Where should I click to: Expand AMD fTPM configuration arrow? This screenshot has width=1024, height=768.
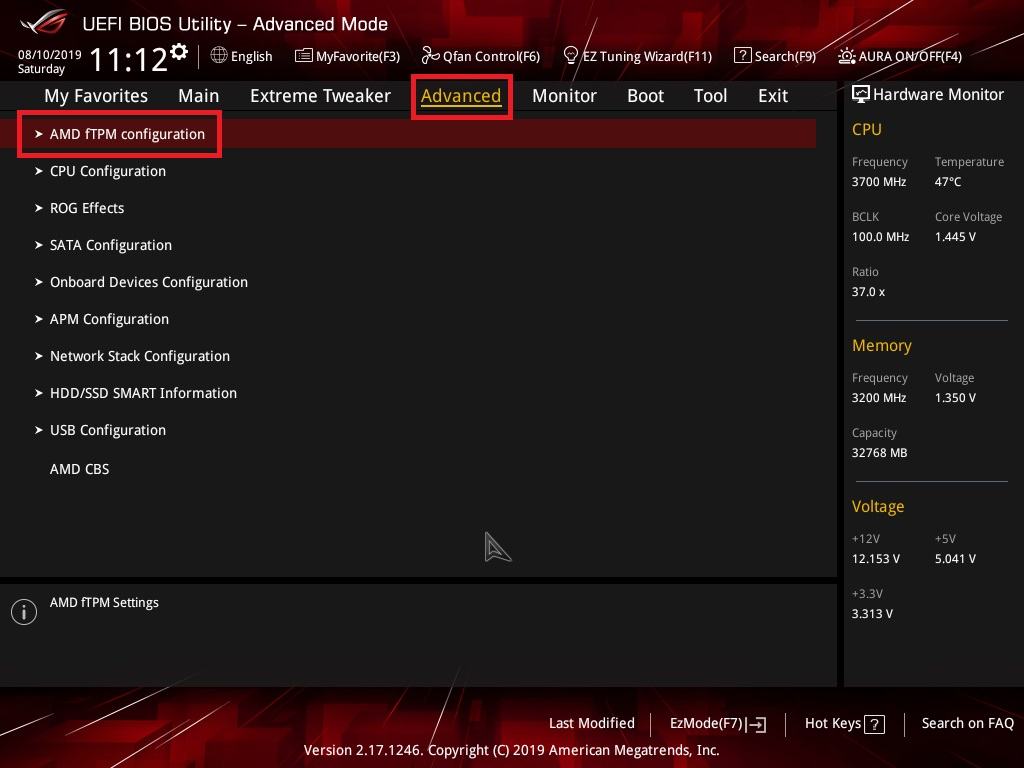pyautogui.click(x=39, y=134)
